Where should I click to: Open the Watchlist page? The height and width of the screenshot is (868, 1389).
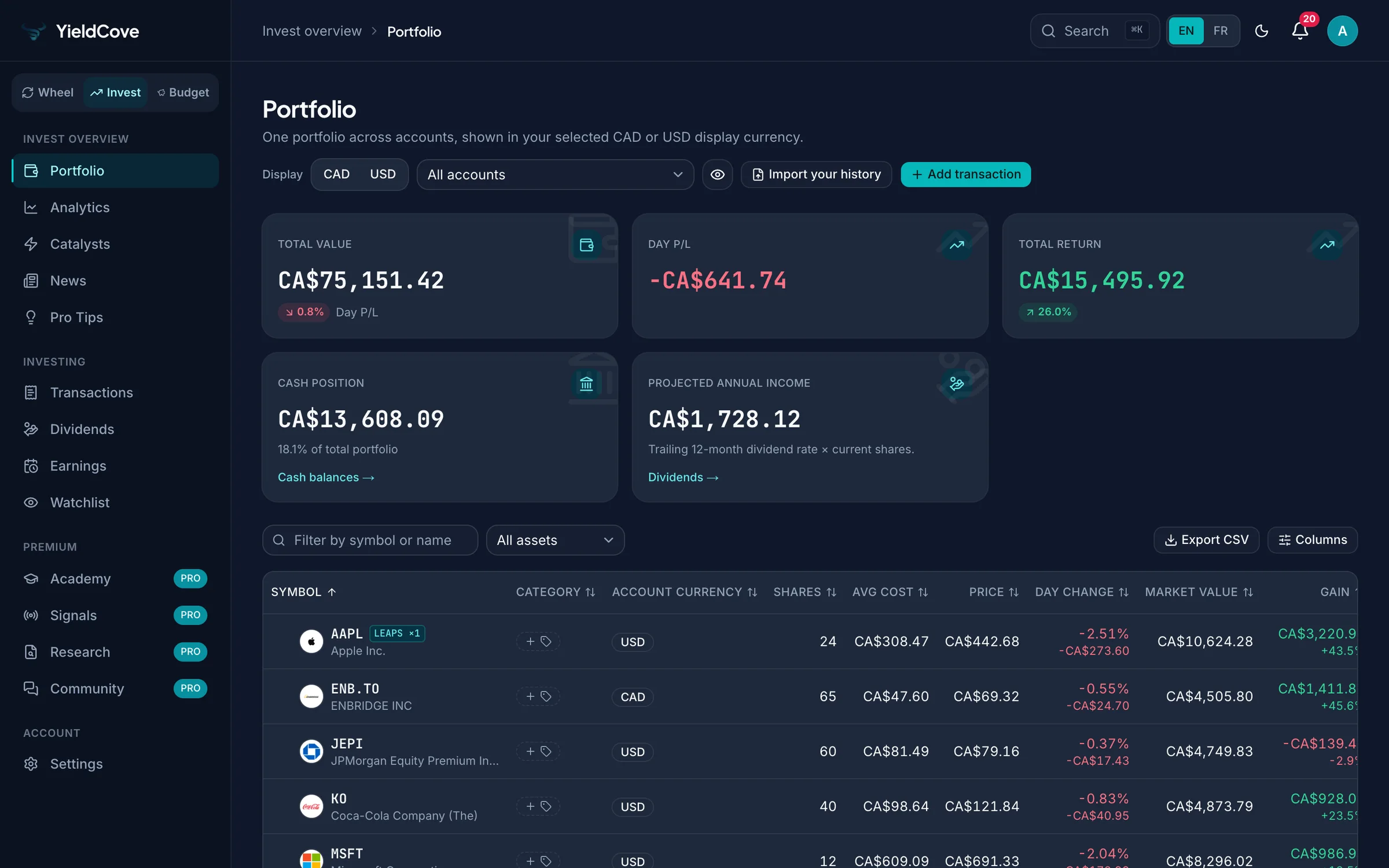115,502
